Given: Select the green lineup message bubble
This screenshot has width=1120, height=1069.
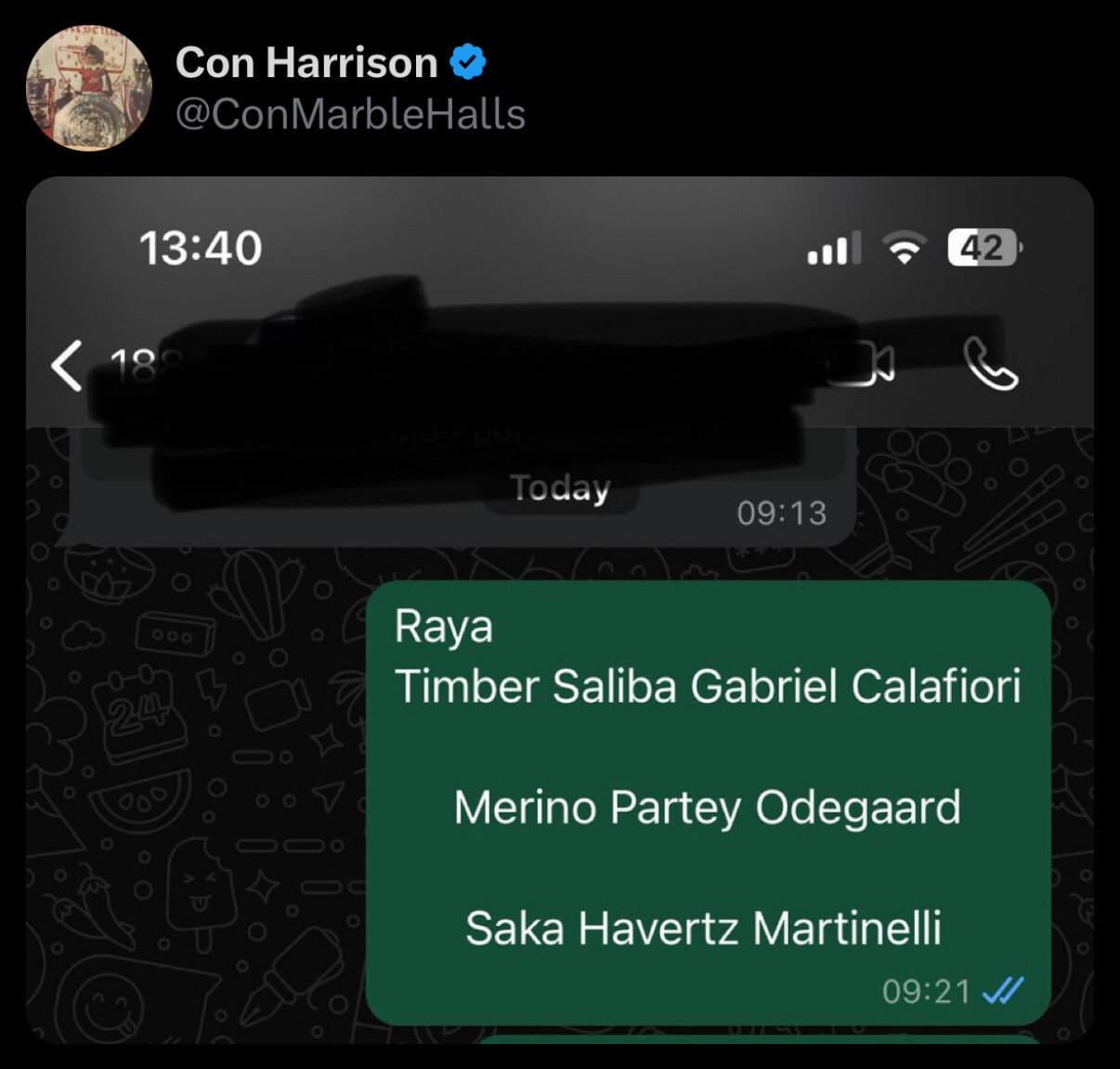Looking at the screenshot, I should 708,802.
